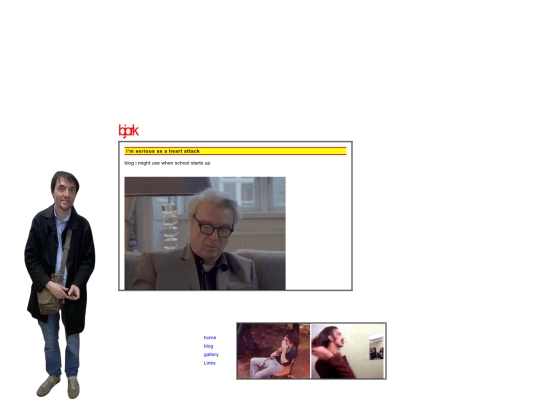The width and height of the screenshot is (540, 405).
Task: Click the red bjork logo
Action: click(128, 131)
